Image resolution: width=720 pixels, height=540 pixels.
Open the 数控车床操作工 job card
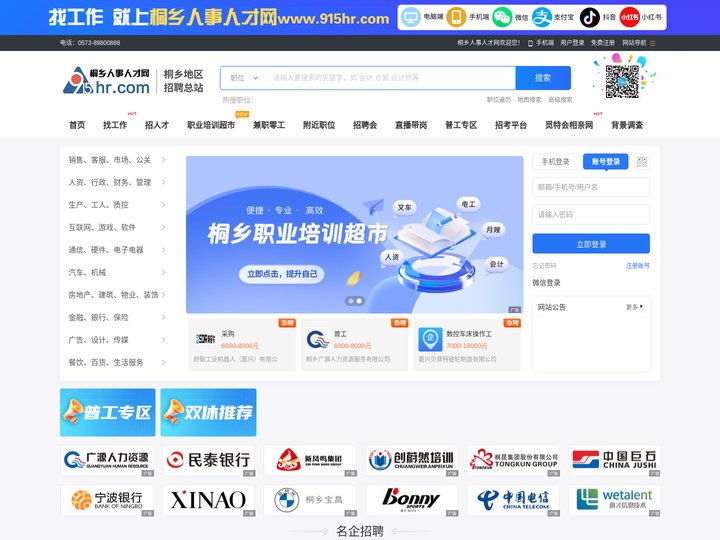(467, 345)
